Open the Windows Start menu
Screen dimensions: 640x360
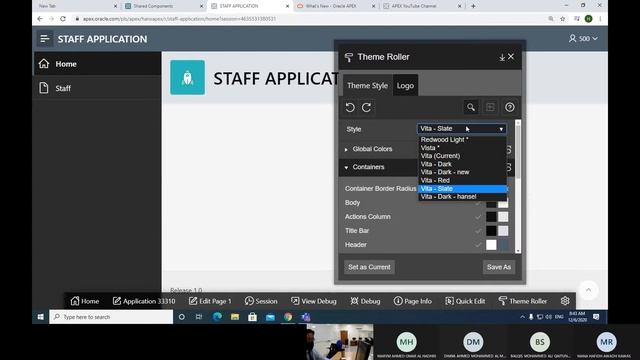click(x=40, y=317)
